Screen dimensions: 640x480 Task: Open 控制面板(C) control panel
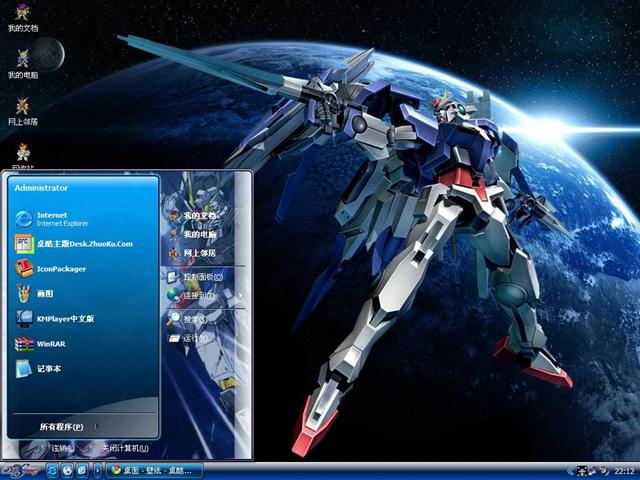point(195,277)
